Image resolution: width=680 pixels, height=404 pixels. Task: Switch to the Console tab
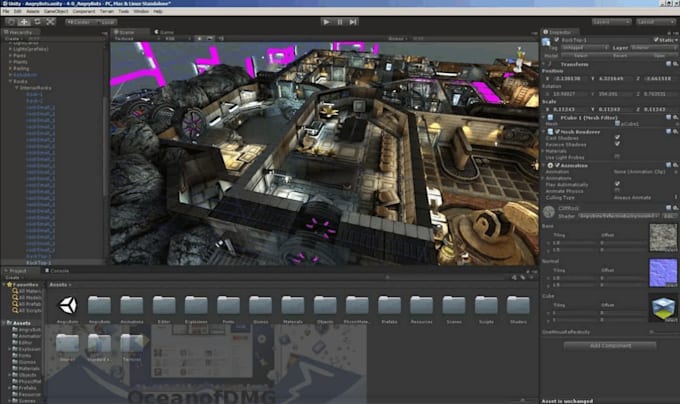tap(59, 271)
